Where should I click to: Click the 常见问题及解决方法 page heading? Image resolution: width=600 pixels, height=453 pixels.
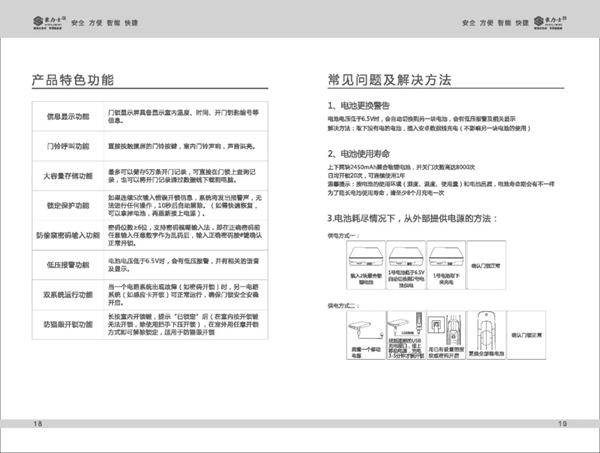pyautogui.click(x=390, y=80)
